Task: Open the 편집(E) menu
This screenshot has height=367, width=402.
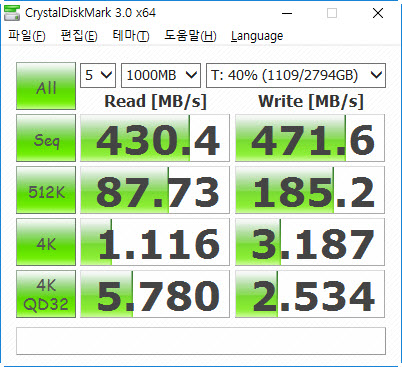Action: pos(79,36)
